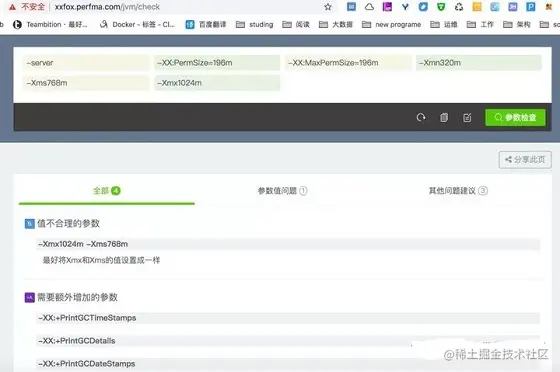Expand the studing bookmark folder
Screen dimensions: 560x372
click(x=255, y=24)
